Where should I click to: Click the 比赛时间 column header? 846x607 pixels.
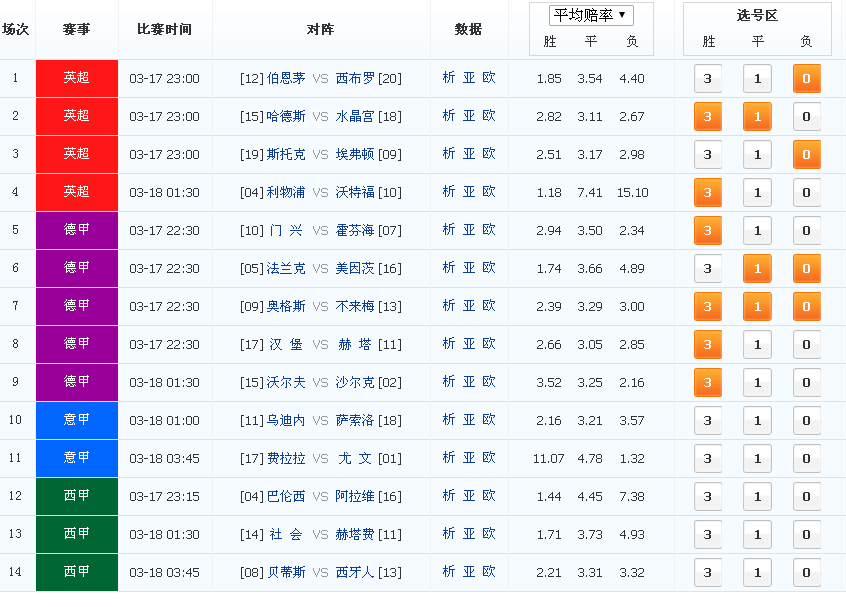tap(165, 29)
